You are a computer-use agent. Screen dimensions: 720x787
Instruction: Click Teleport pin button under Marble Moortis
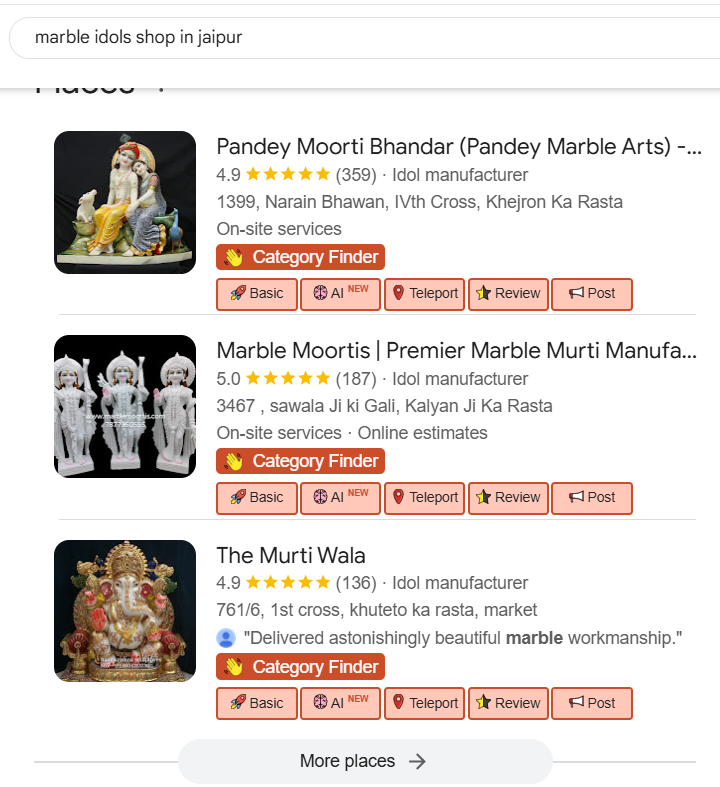[x=424, y=498]
